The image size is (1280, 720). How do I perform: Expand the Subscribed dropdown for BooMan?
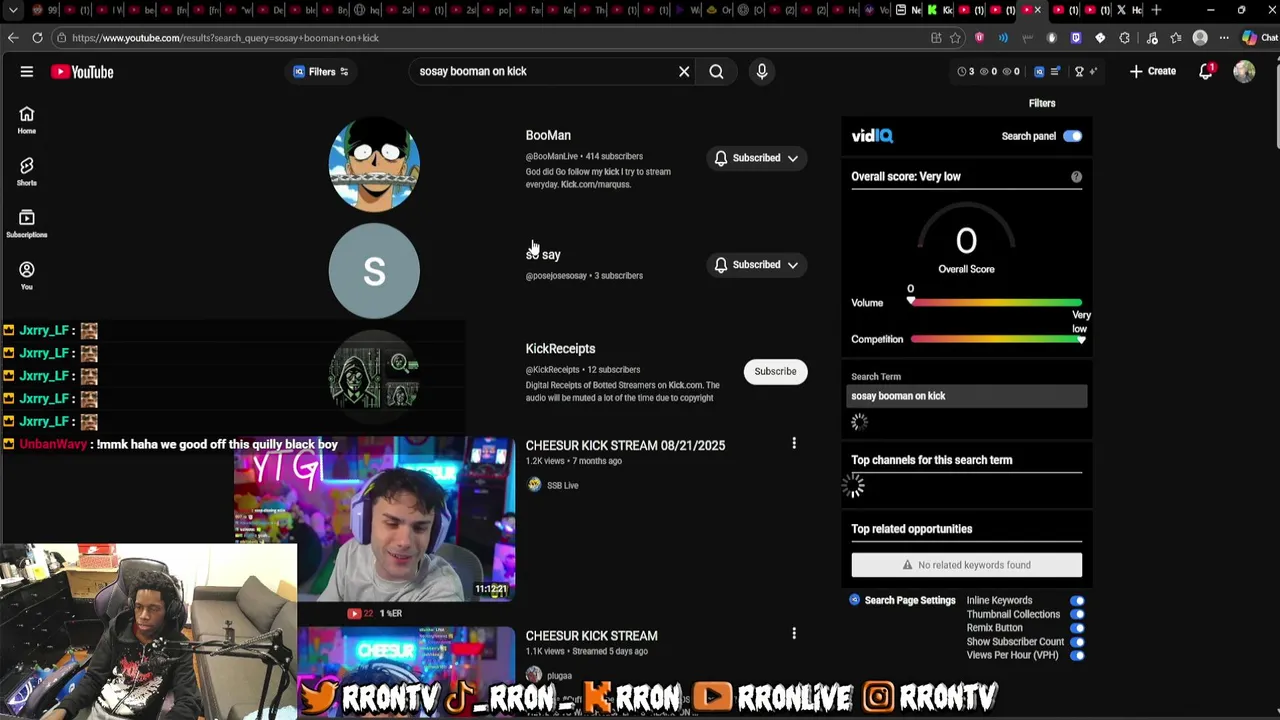tap(793, 158)
